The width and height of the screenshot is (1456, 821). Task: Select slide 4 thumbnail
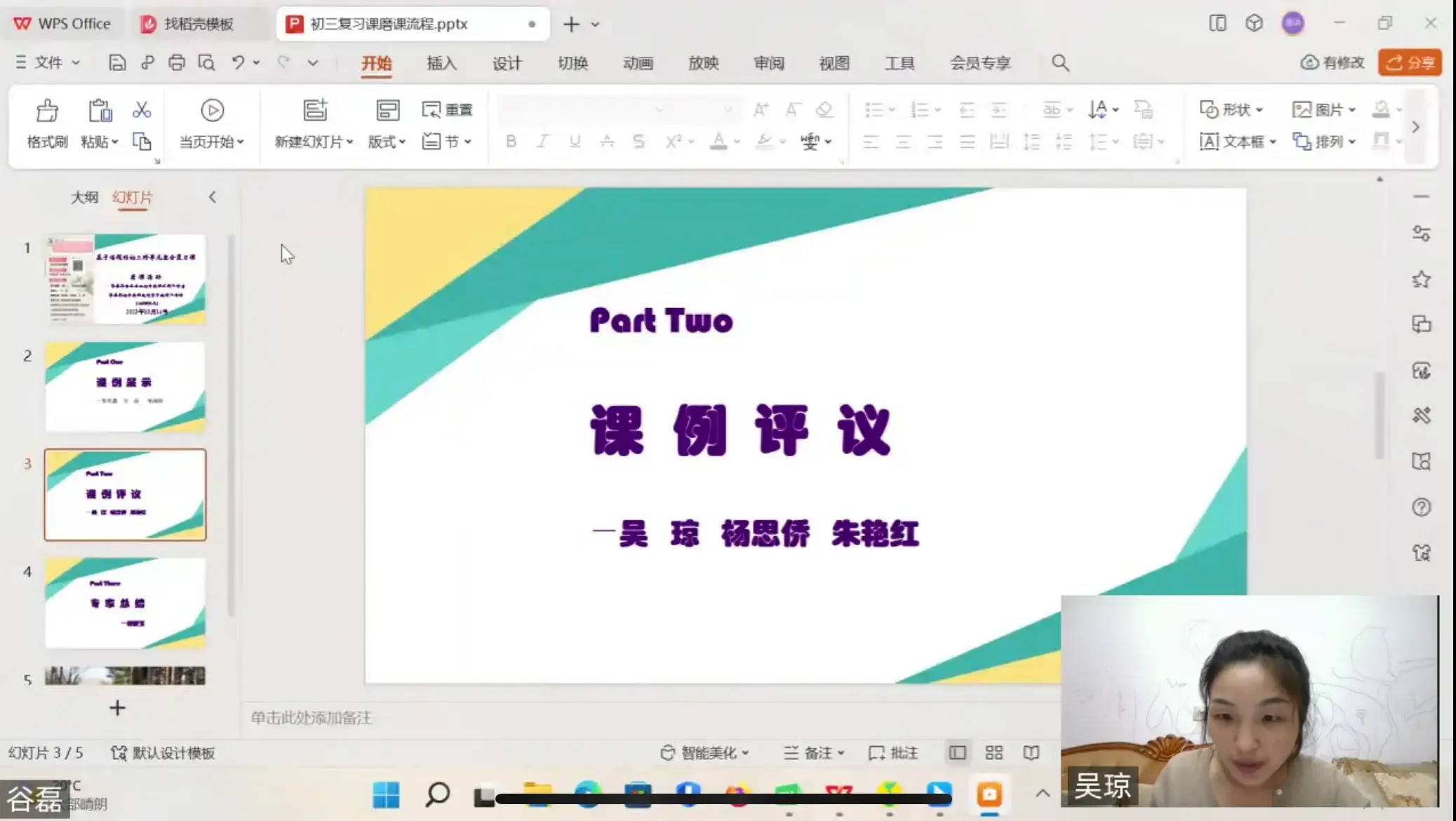125,603
